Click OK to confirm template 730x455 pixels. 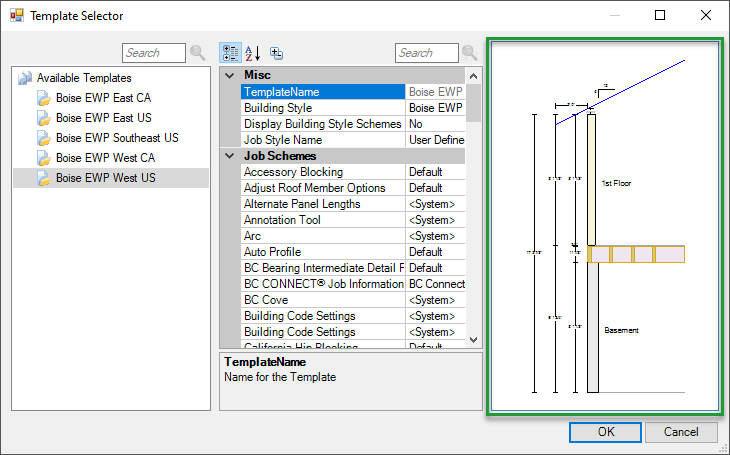click(605, 432)
